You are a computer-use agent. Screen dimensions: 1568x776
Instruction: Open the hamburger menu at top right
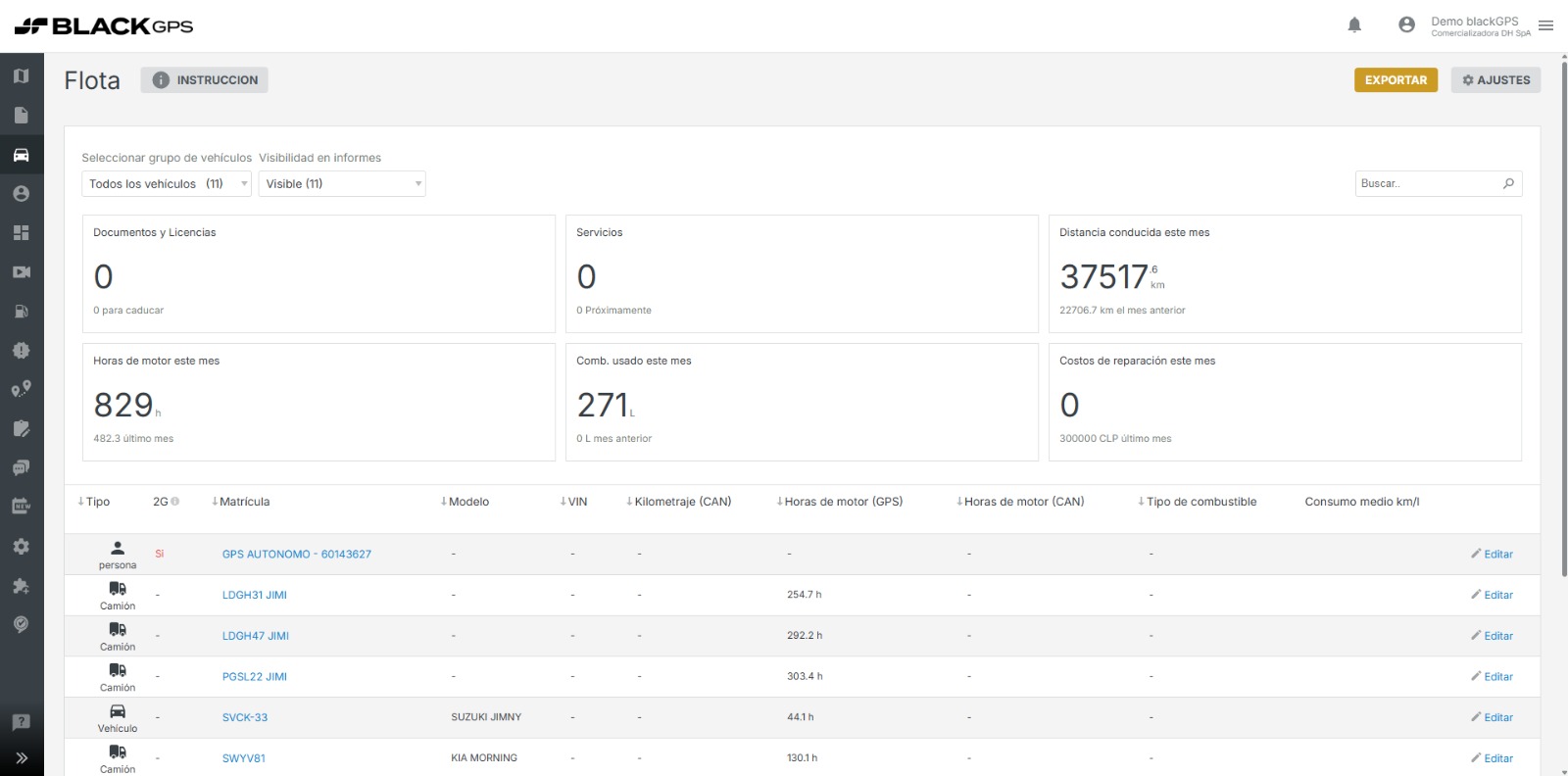(x=1545, y=25)
